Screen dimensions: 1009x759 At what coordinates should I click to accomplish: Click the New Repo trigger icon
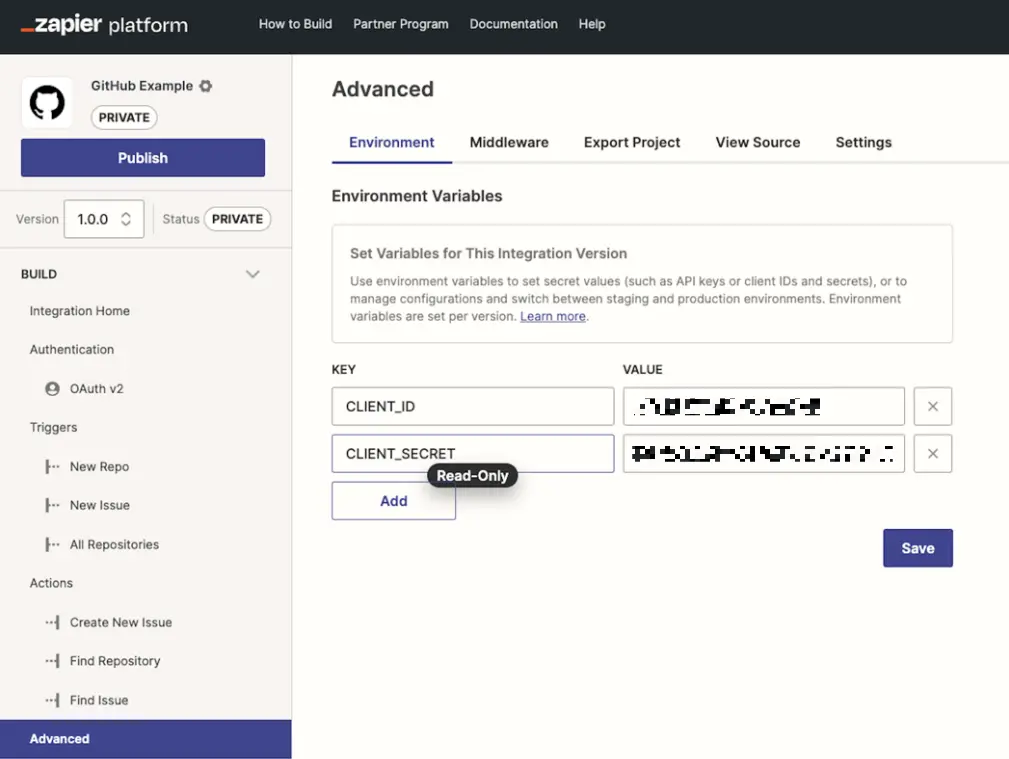(52, 467)
